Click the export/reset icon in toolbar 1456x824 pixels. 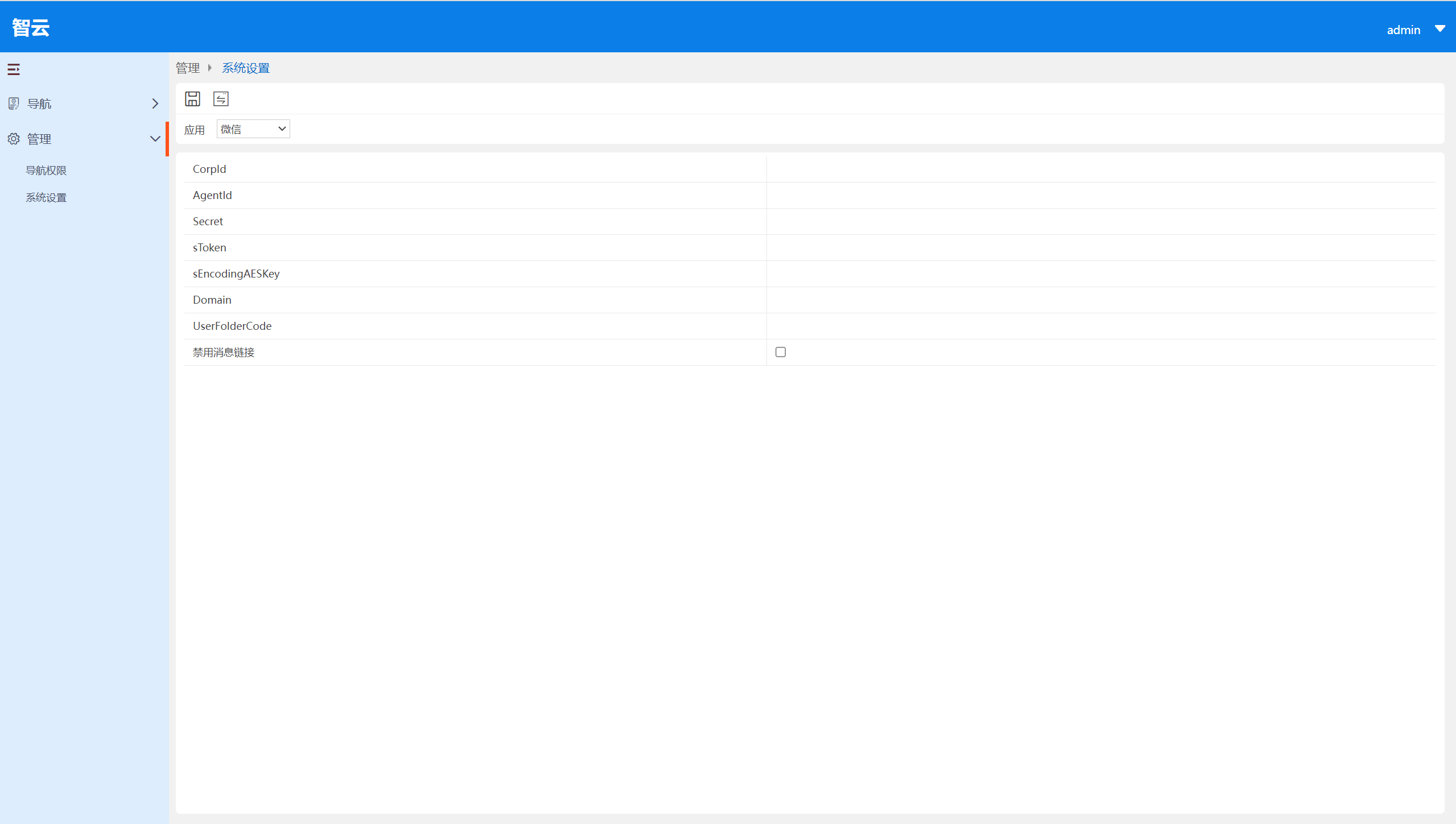click(x=221, y=99)
